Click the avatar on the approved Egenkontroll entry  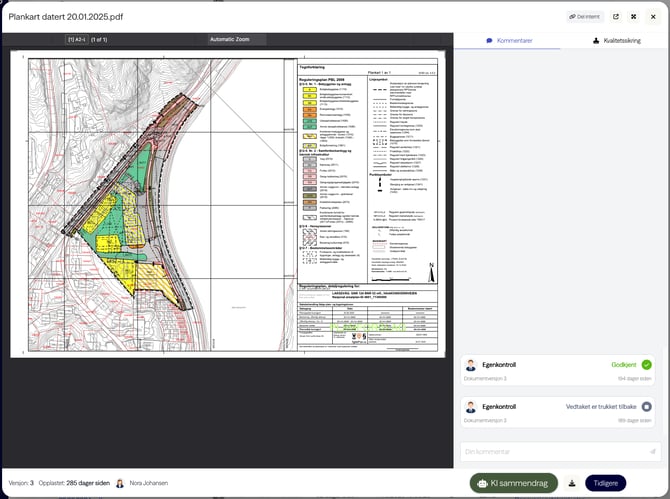click(471, 366)
